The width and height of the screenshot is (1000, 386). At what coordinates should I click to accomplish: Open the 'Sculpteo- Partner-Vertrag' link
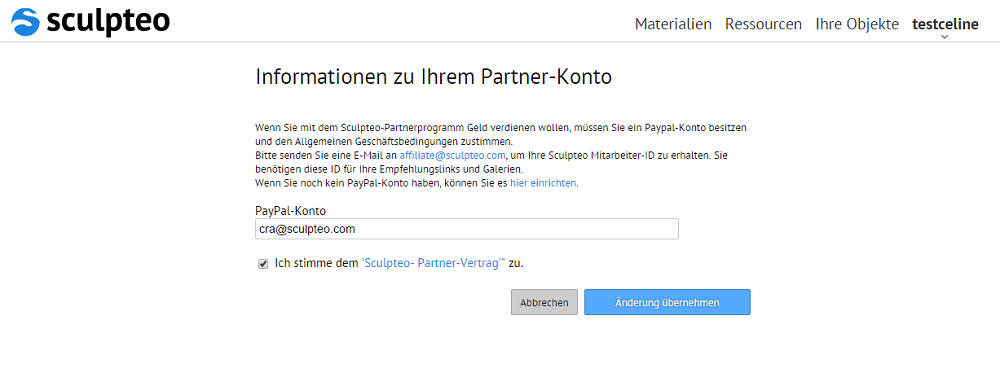[x=434, y=263]
